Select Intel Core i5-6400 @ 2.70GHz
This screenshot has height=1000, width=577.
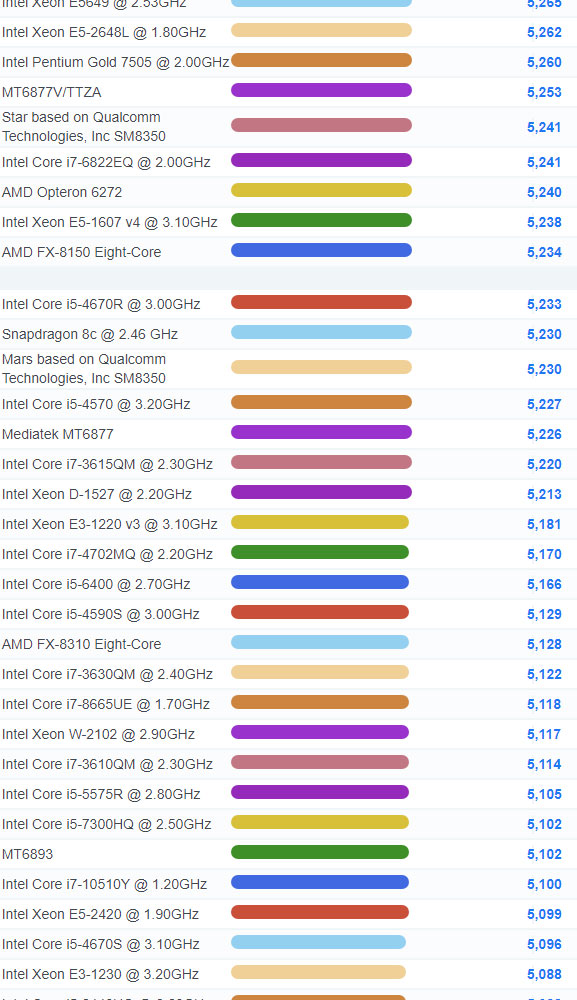(96, 584)
